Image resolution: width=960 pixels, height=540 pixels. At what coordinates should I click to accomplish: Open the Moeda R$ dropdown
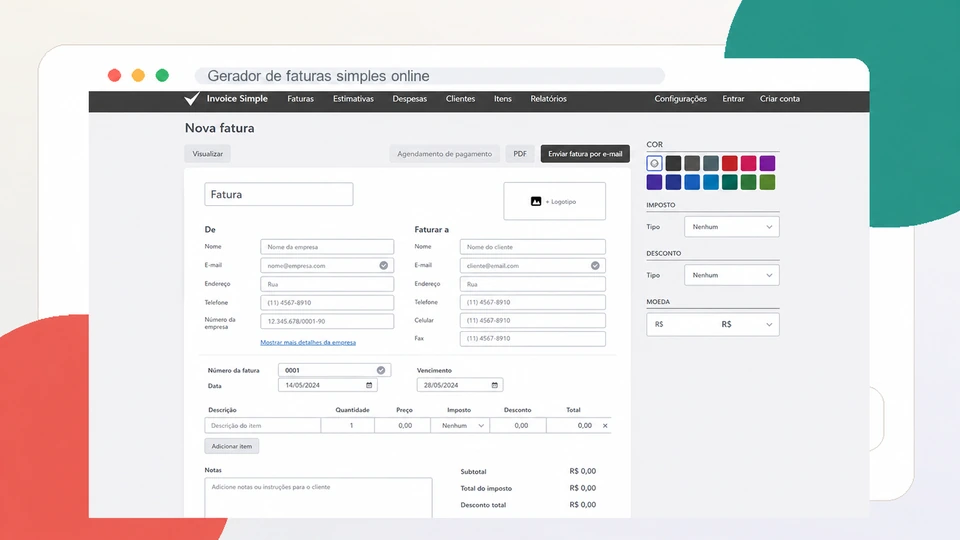tap(713, 324)
